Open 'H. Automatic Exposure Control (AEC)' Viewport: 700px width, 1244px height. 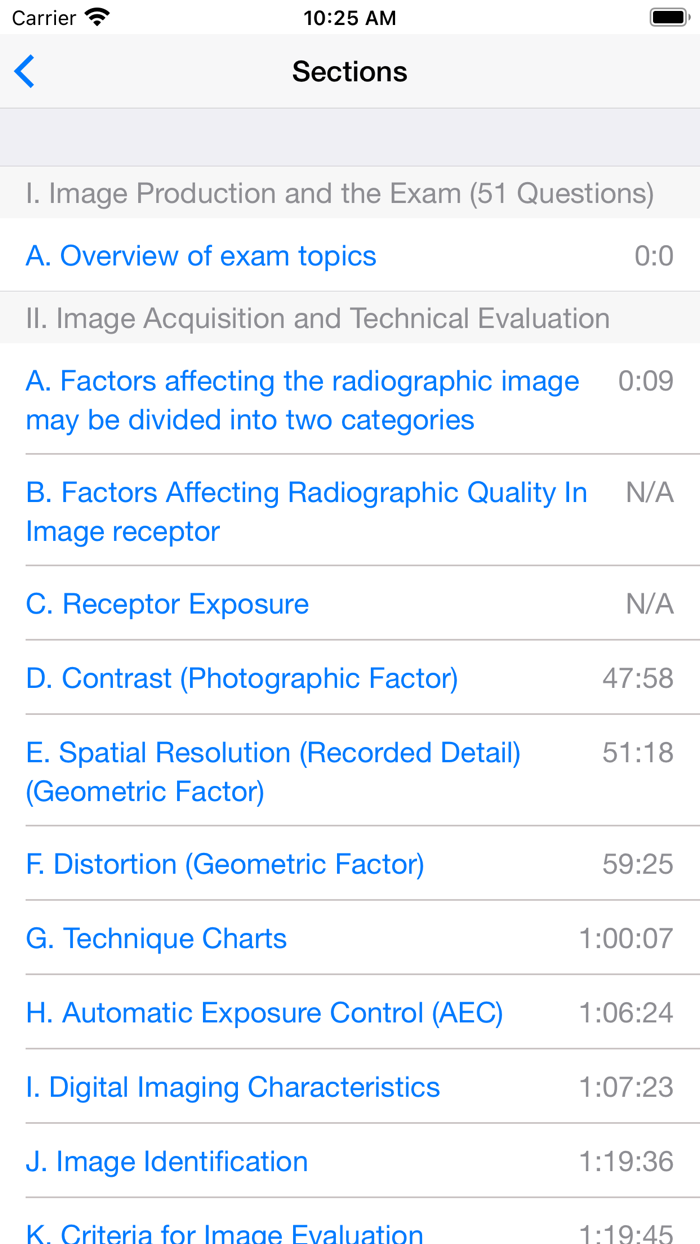click(264, 1013)
